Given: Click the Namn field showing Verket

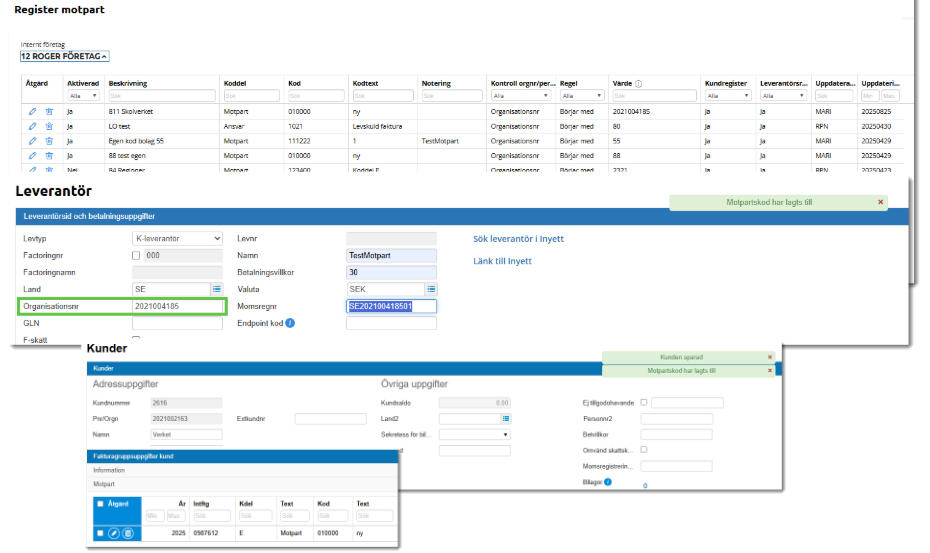Looking at the screenshot, I should click(186, 435).
